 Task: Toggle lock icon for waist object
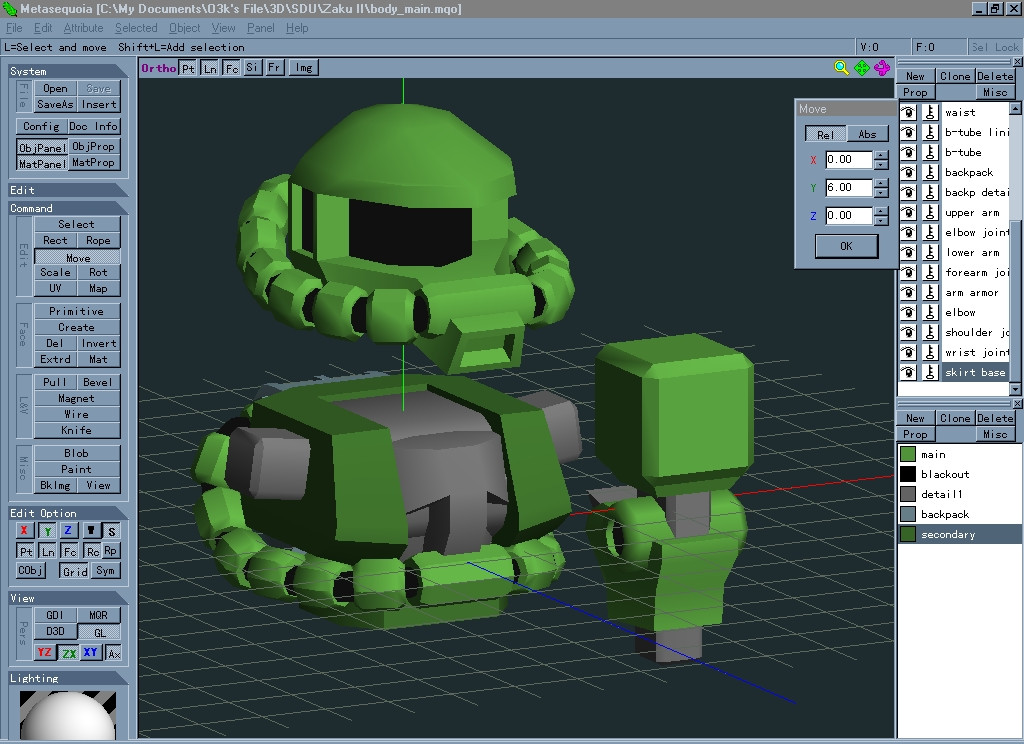point(930,112)
